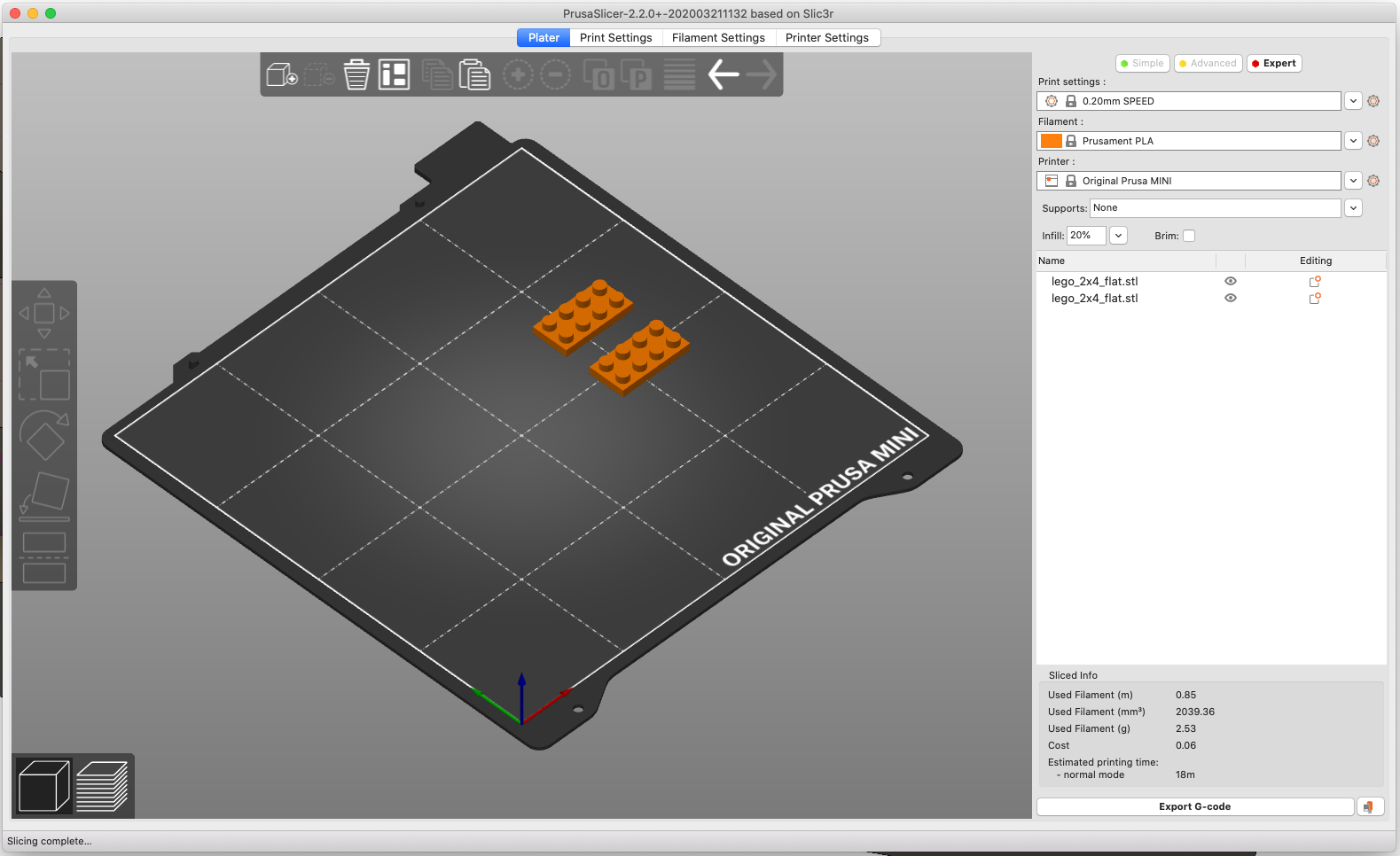Click the Split to parts icon

point(636,74)
